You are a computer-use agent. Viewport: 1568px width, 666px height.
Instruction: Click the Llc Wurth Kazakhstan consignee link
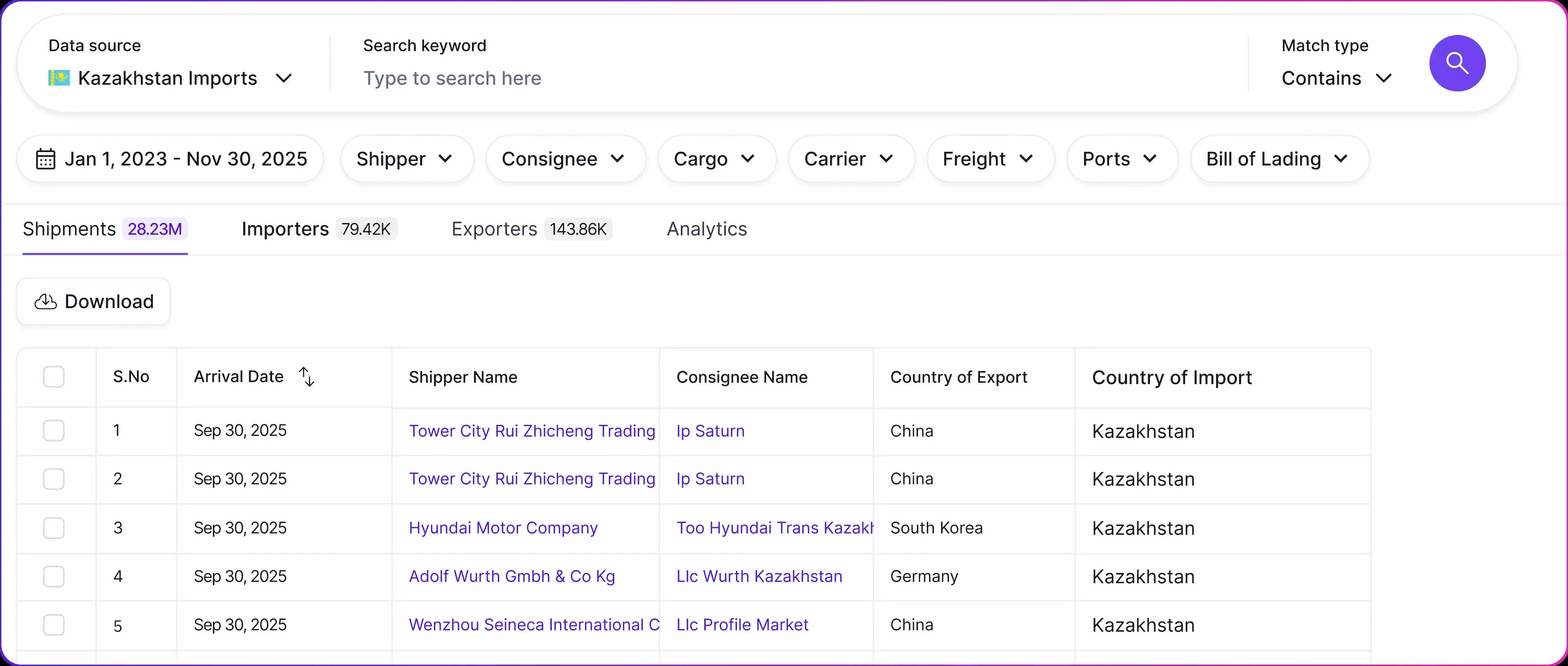pyautogui.click(x=758, y=577)
